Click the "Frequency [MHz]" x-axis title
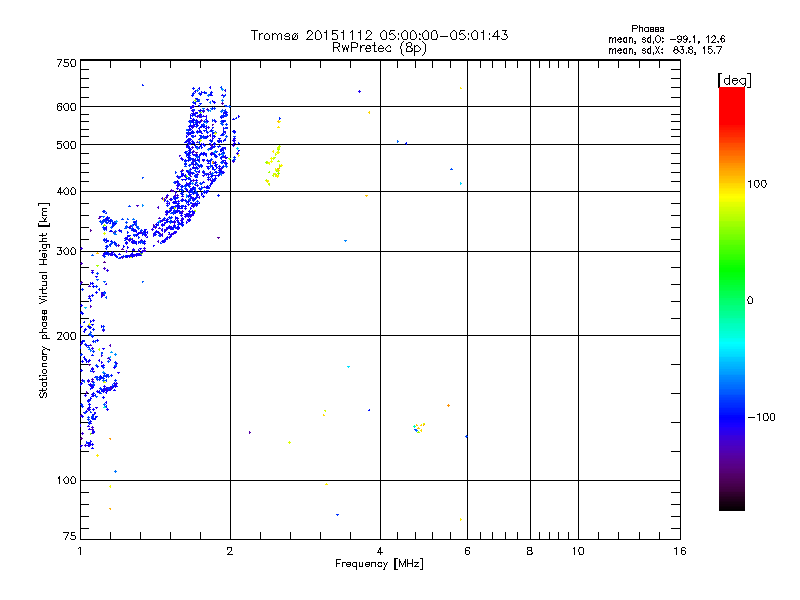The height and width of the screenshot is (600, 800). point(379,564)
